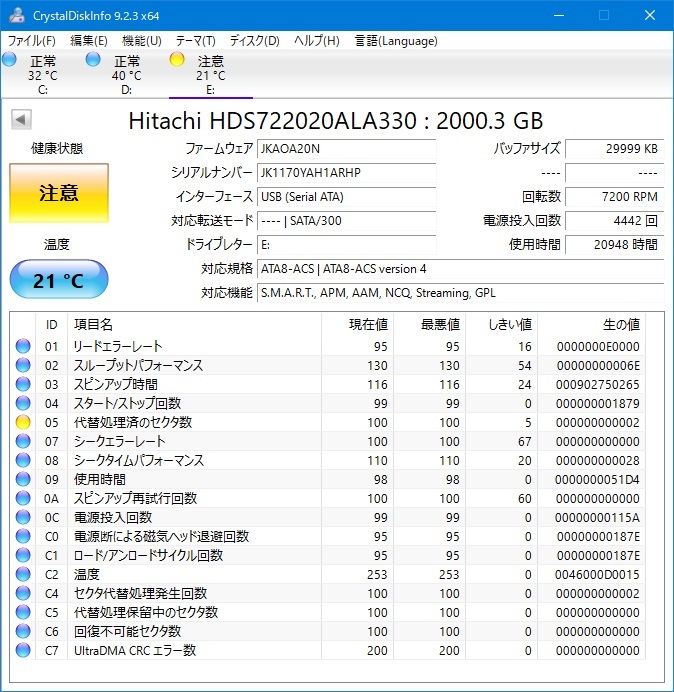Click threshold value 67 in row 07
The width and height of the screenshot is (674, 692).
524,441
